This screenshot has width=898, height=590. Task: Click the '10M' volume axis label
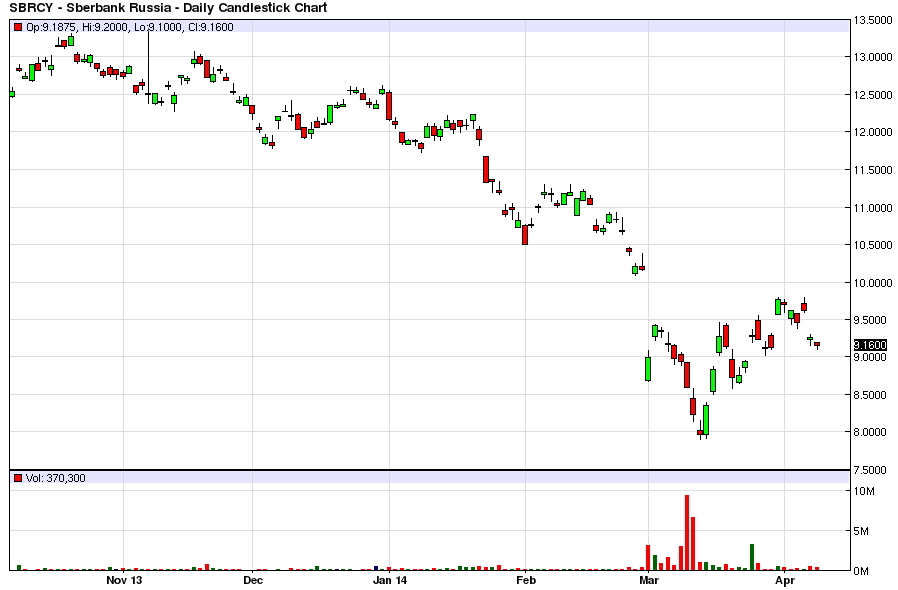tap(864, 491)
